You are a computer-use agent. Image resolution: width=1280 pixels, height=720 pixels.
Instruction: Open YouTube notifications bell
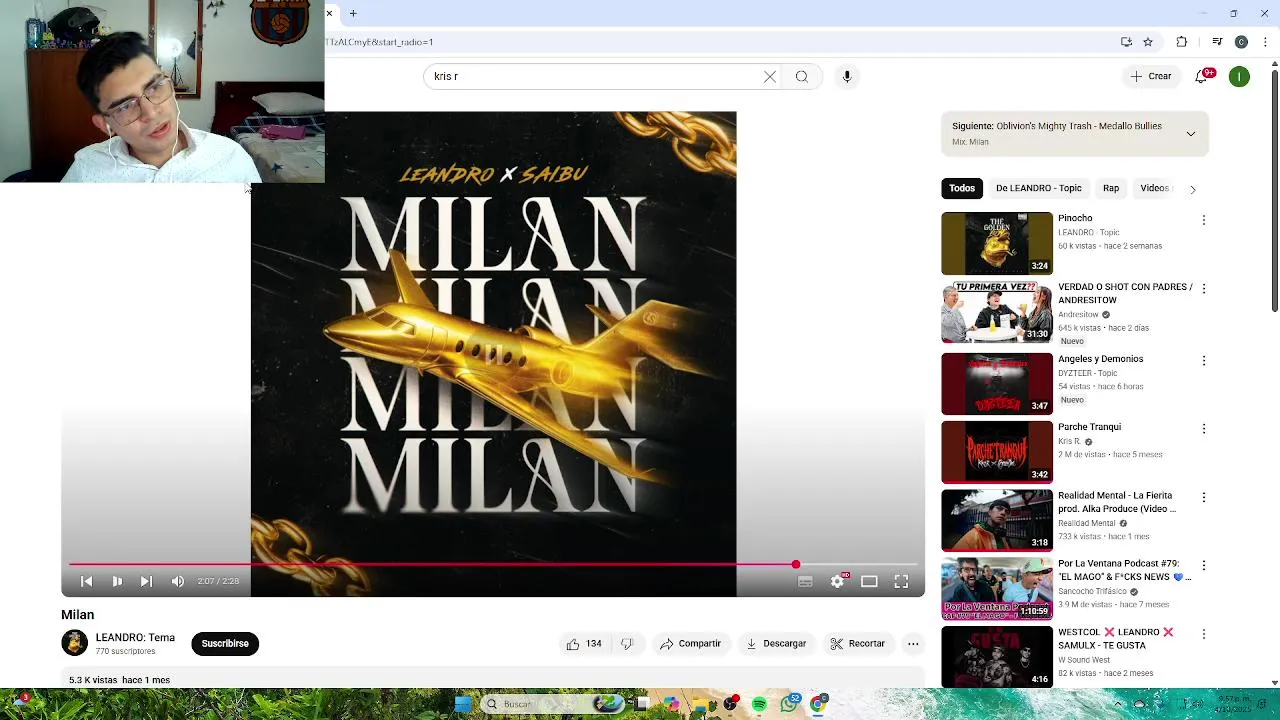point(1203,76)
